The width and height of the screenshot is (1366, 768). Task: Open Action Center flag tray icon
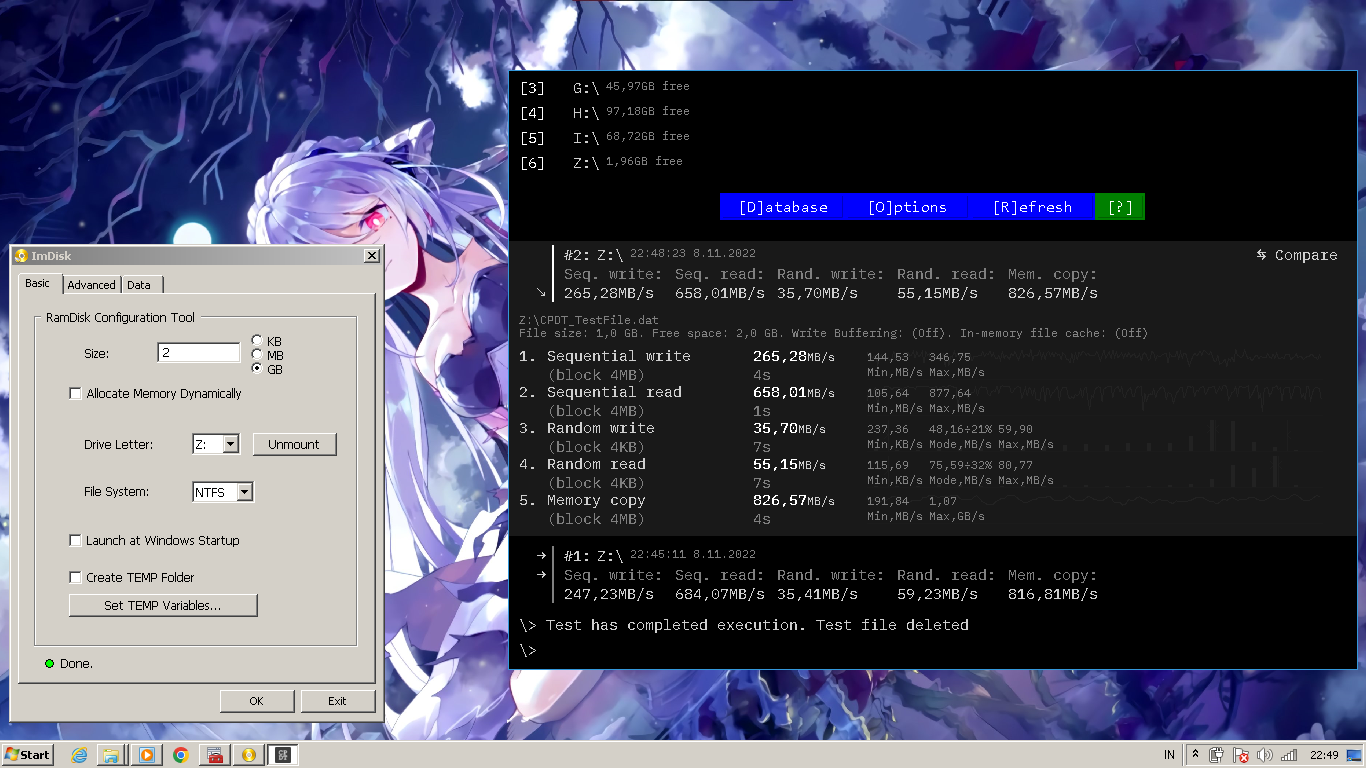pos(1241,755)
